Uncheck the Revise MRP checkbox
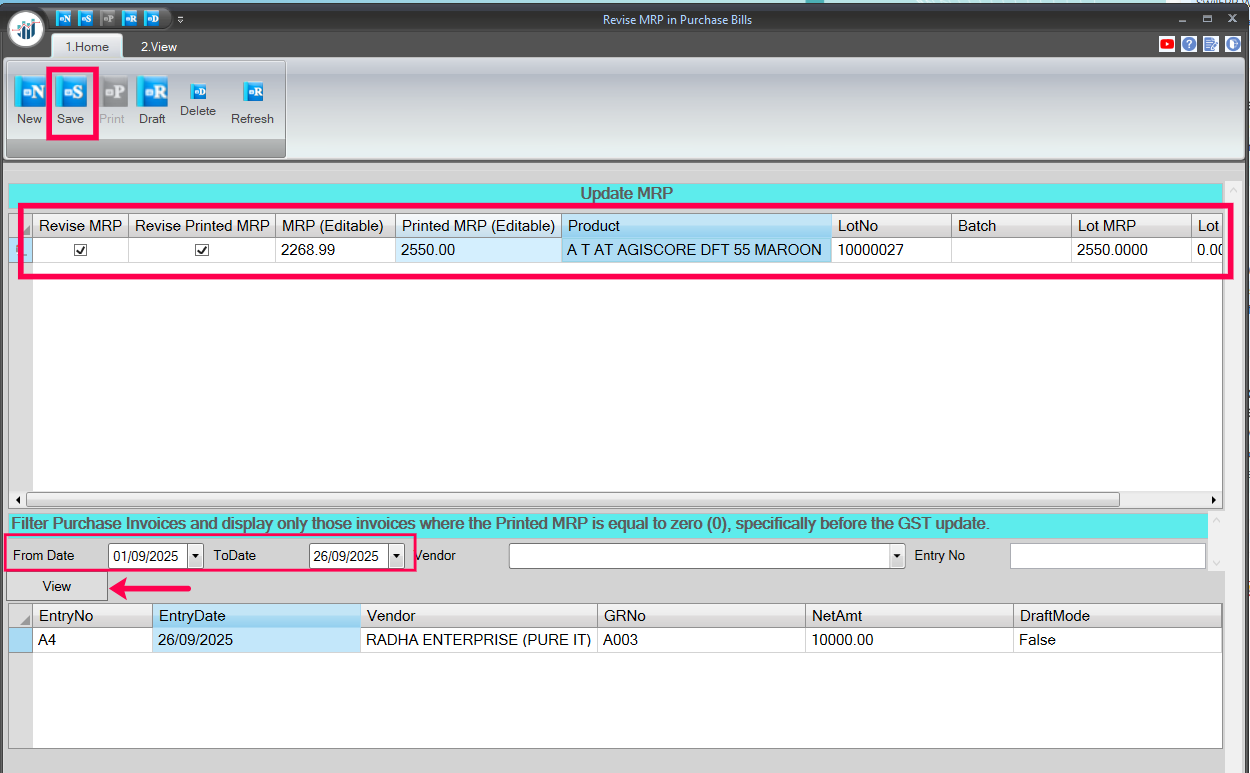 click(81, 250)
